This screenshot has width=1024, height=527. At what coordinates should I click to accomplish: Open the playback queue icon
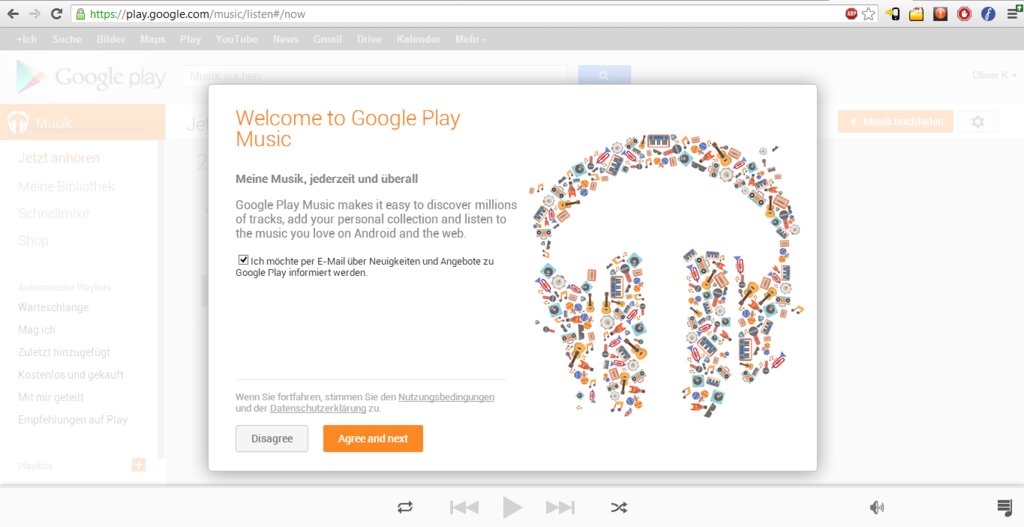1004,507
